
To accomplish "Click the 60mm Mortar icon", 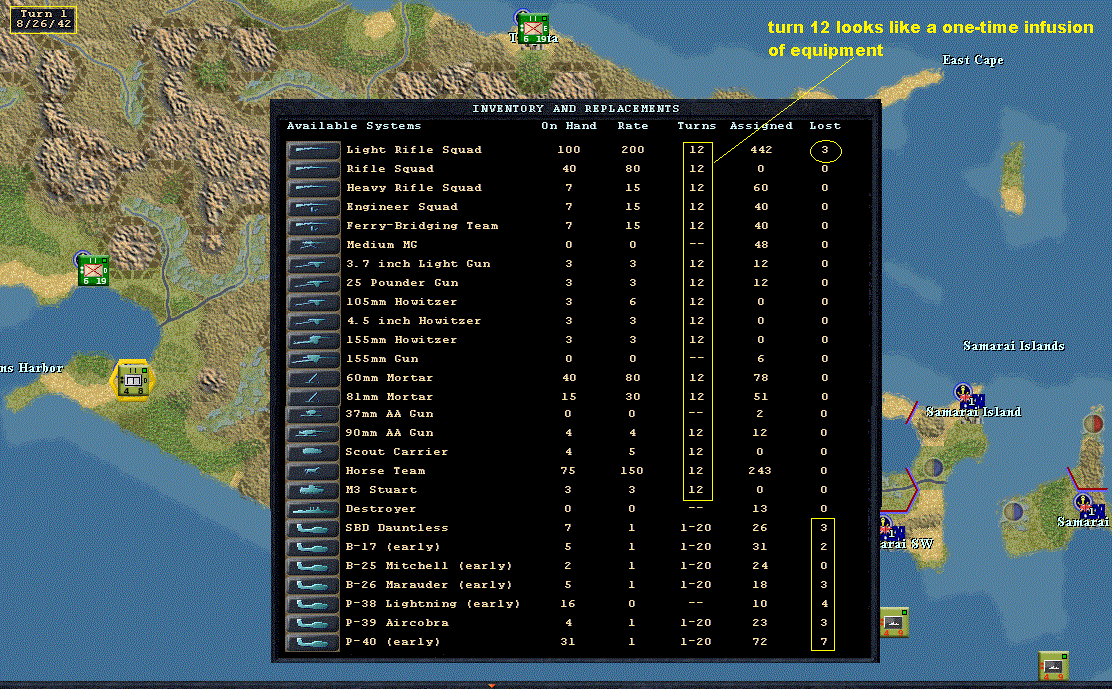I will tap(313, 379).
